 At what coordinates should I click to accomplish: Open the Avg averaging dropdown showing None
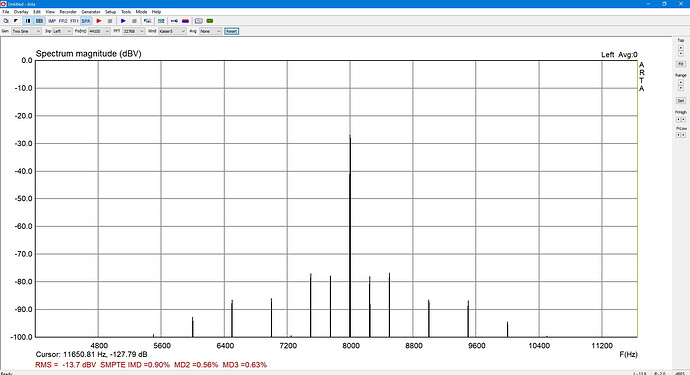click(x=210, y=31)
